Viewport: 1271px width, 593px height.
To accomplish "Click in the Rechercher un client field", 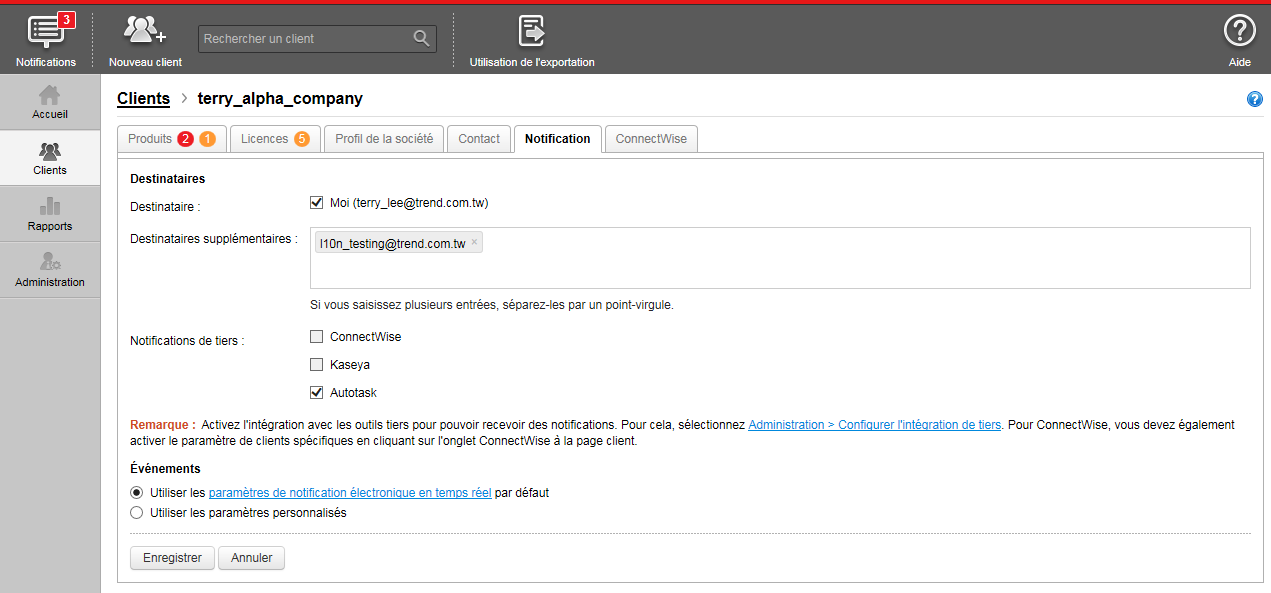I will [x=305, y=39].
